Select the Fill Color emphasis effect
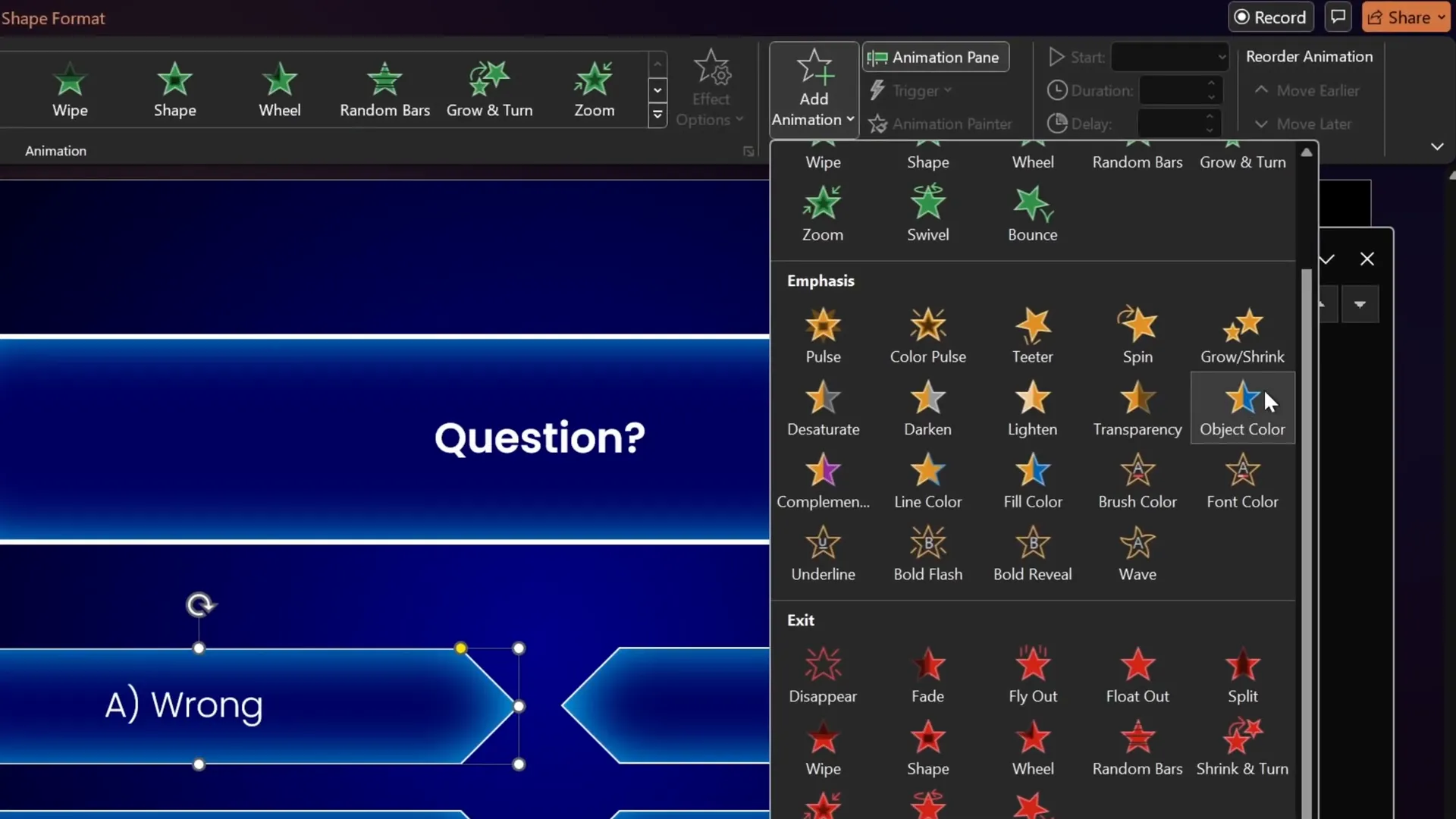This screenshot has width=1456, height=819. click(1032, 482)
